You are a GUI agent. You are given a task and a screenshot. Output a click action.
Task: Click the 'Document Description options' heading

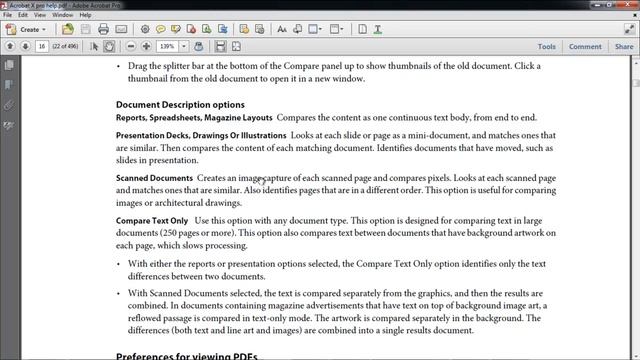[x=180, y=104]
